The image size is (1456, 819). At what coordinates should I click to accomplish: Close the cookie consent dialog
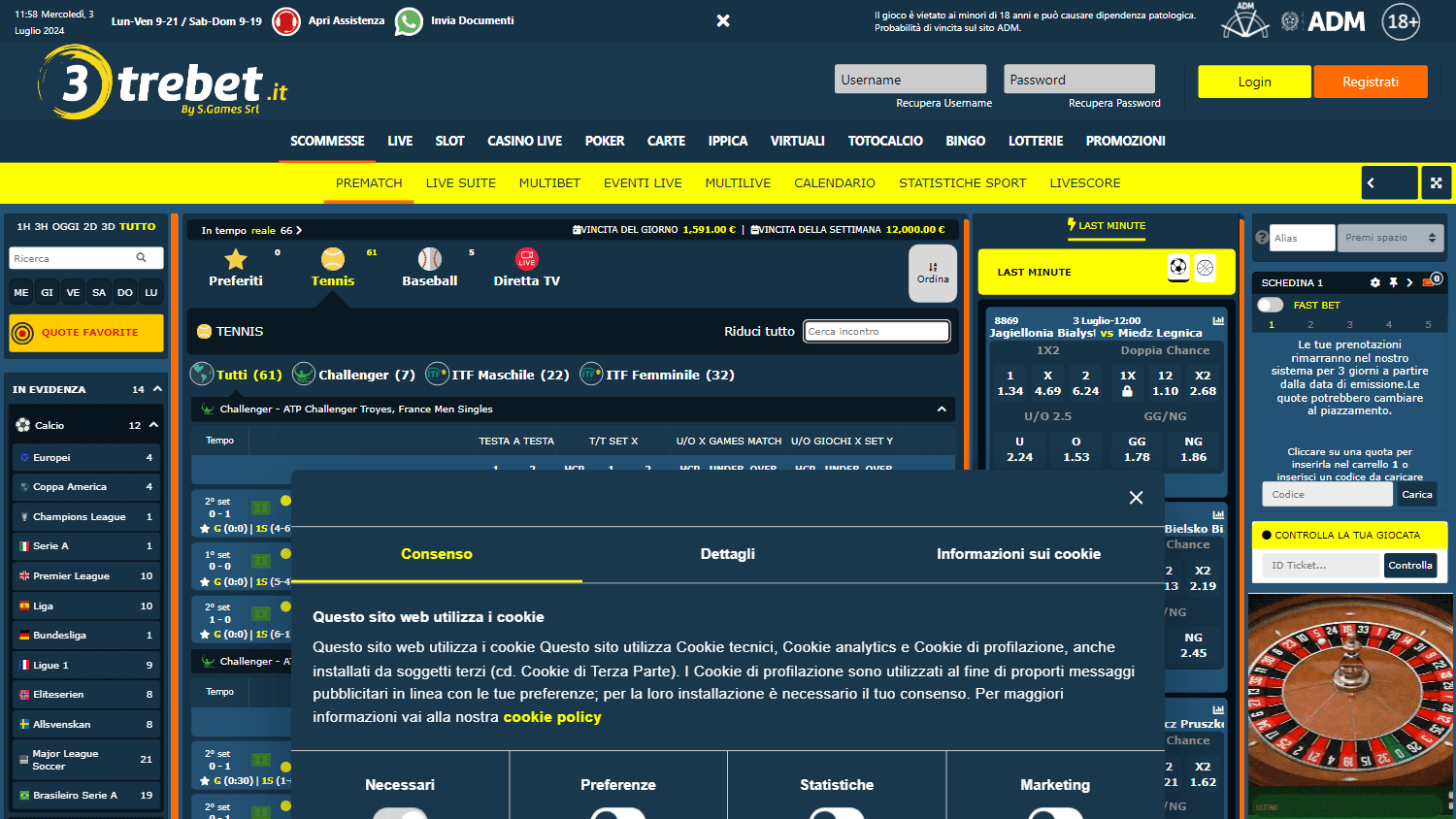pos(1136,498)
